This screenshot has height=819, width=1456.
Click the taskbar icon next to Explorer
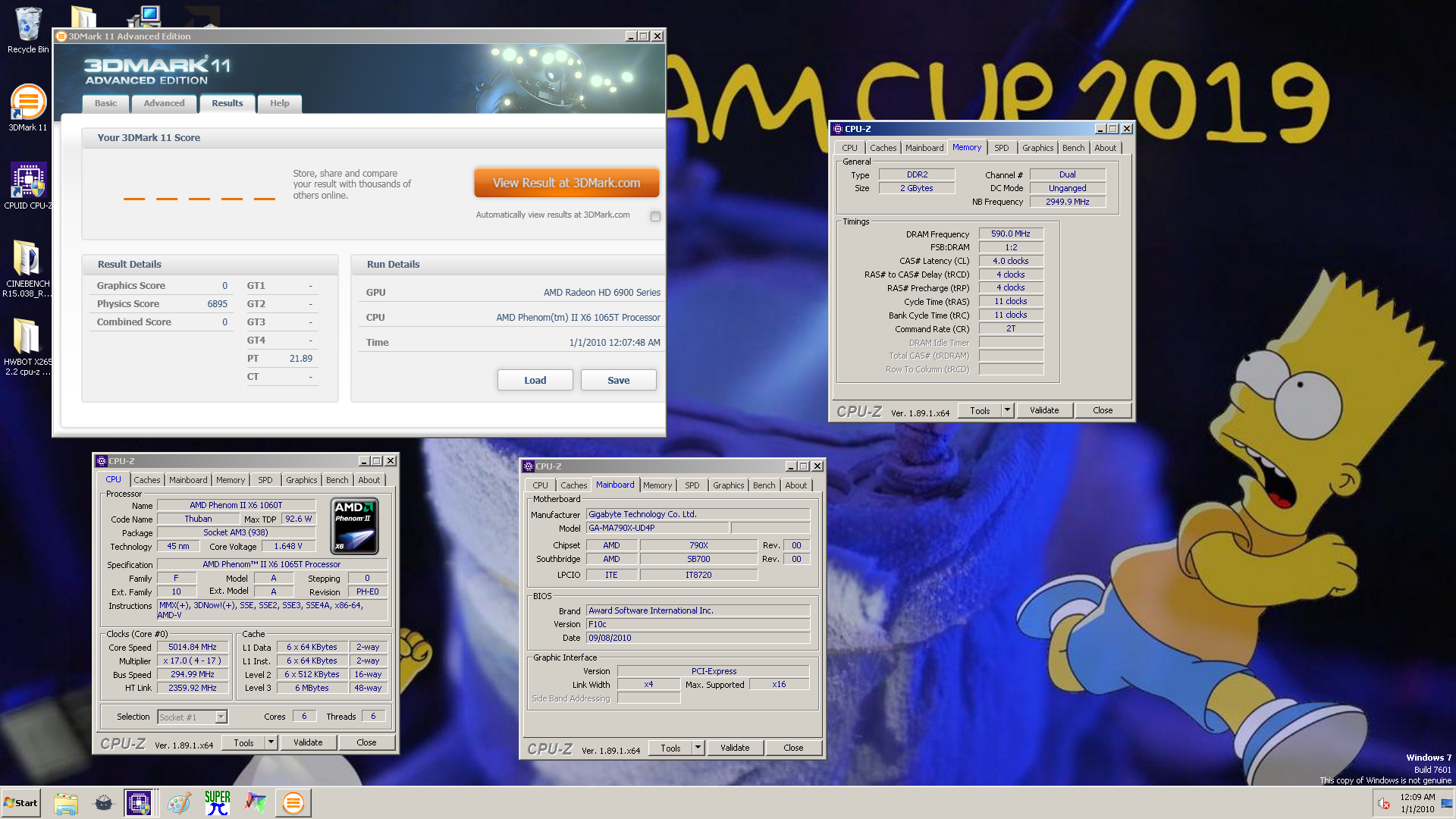104,803
